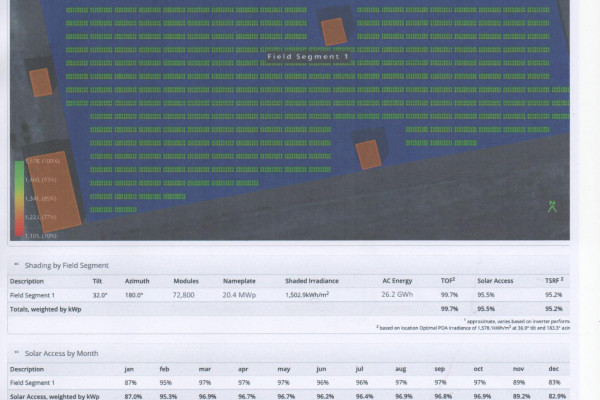Click the irradiance color scale legend
This screenshot has width=600, height=400.
pos(19,196)
